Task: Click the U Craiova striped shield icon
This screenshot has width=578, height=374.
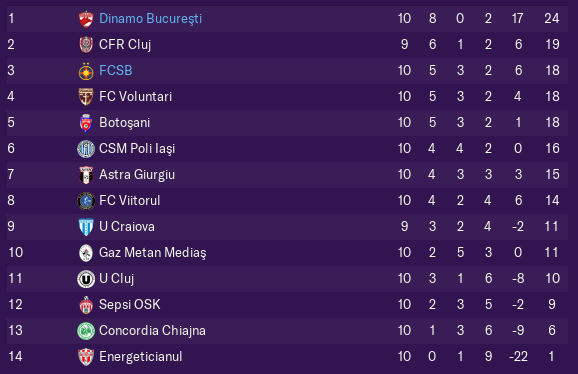Action: (86, 227)
